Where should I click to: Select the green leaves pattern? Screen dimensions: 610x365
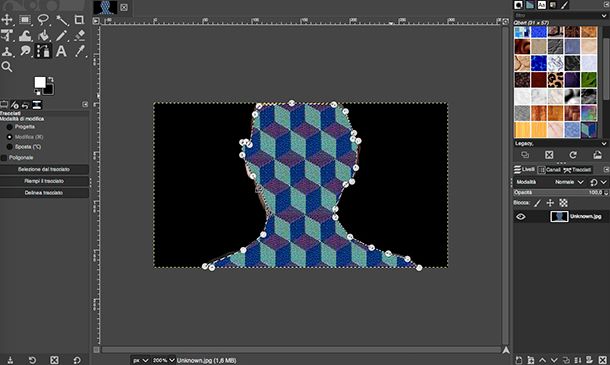coord(589,80)
